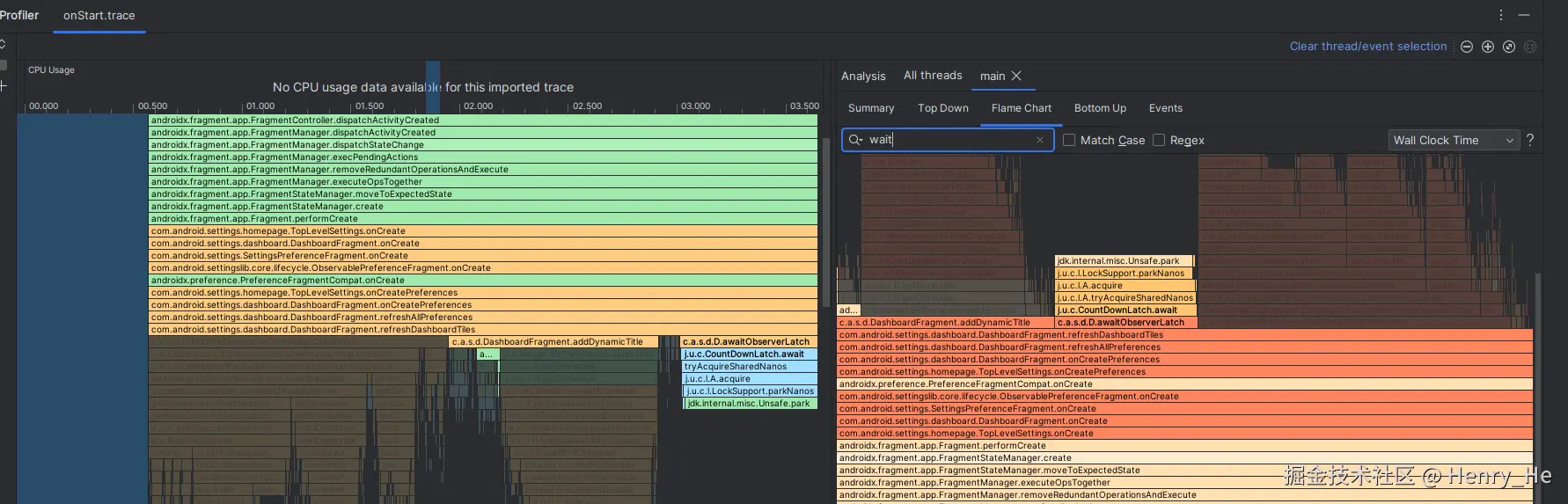This screenshot has width=1568, height=504.
Task: Select the All threads tab
Action: click(x=933, y=76)
